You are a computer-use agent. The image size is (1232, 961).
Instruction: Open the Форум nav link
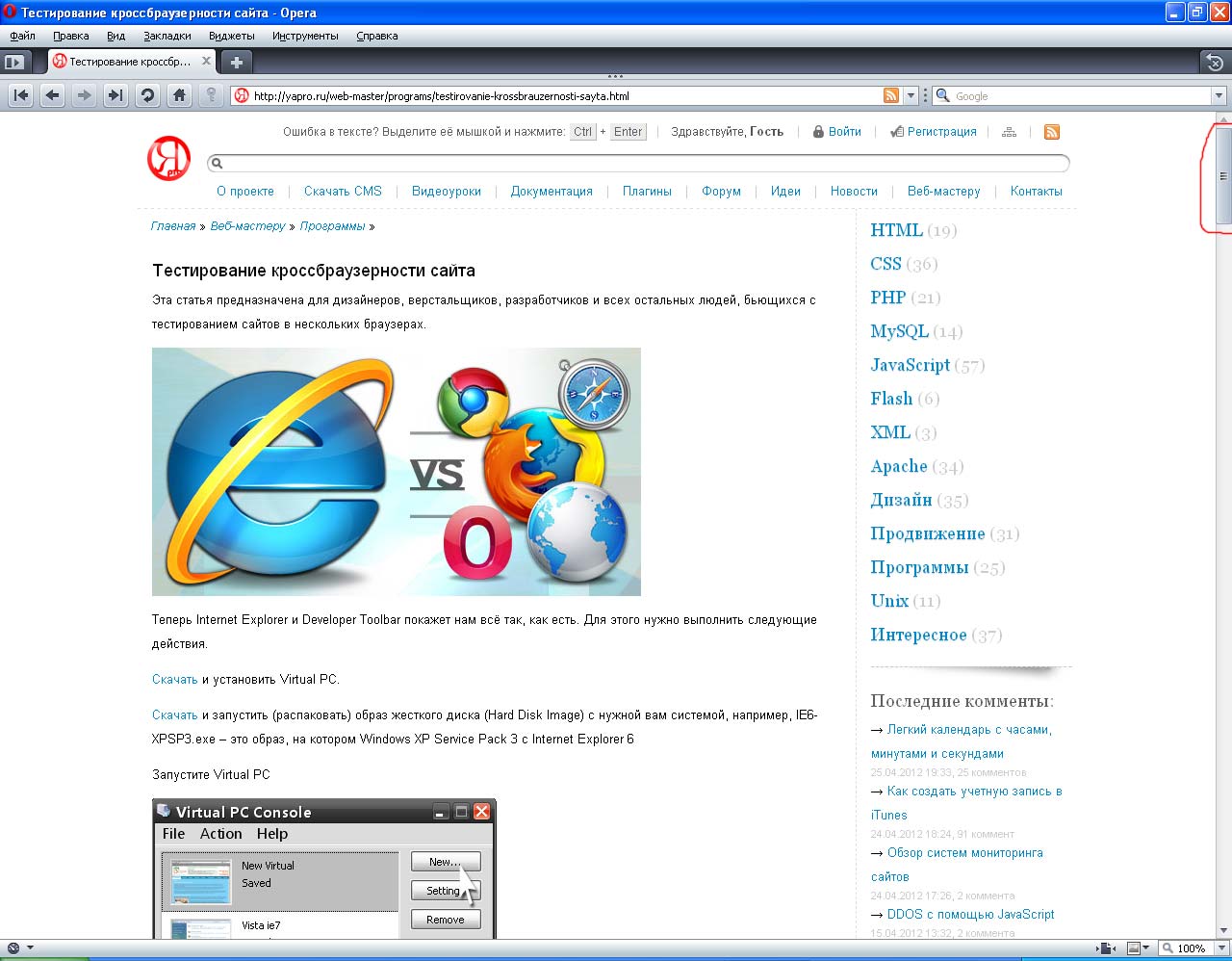(x=721, y=191)
